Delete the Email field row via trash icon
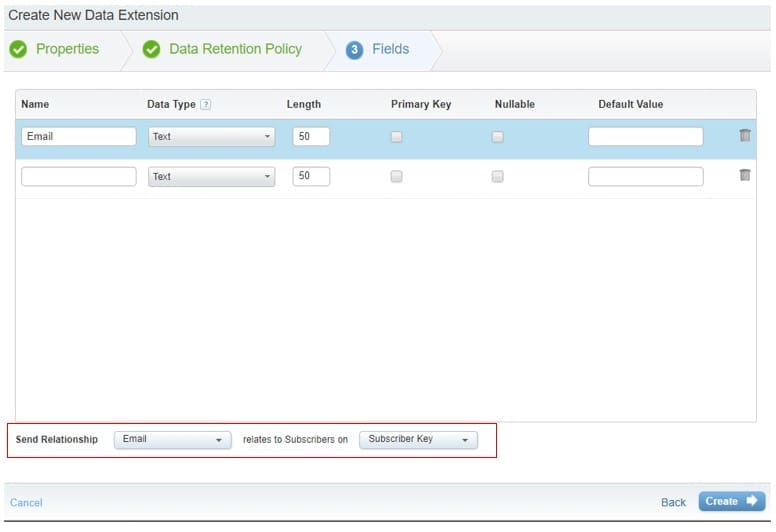This screenshot has width=776, height=532. pos(745,136)
